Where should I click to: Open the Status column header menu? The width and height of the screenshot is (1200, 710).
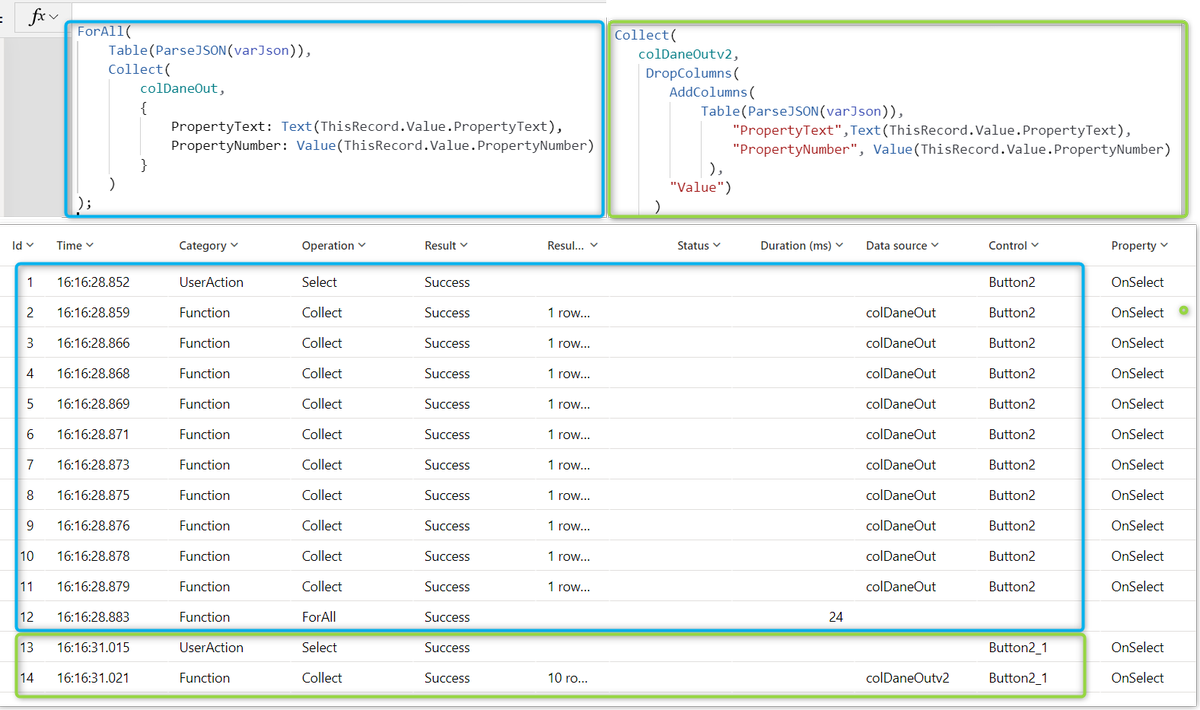coord(699,245)
